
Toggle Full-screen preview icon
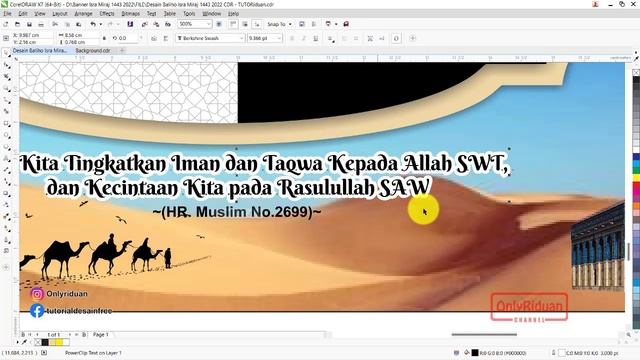click(x=219, y=24)
